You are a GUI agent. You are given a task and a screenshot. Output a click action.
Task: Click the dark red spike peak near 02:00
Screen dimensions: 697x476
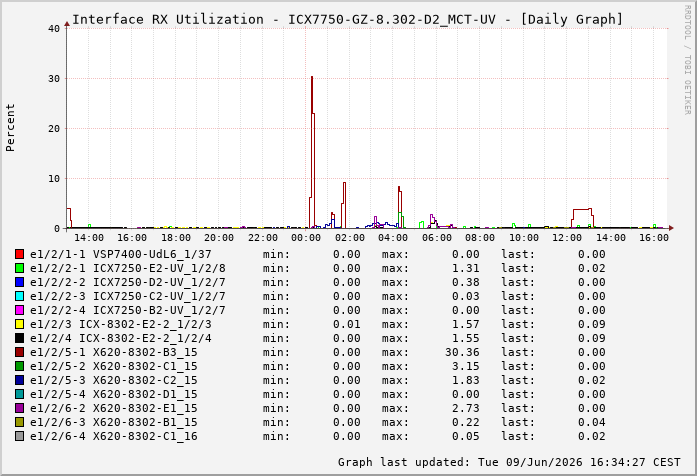(344, 183)
